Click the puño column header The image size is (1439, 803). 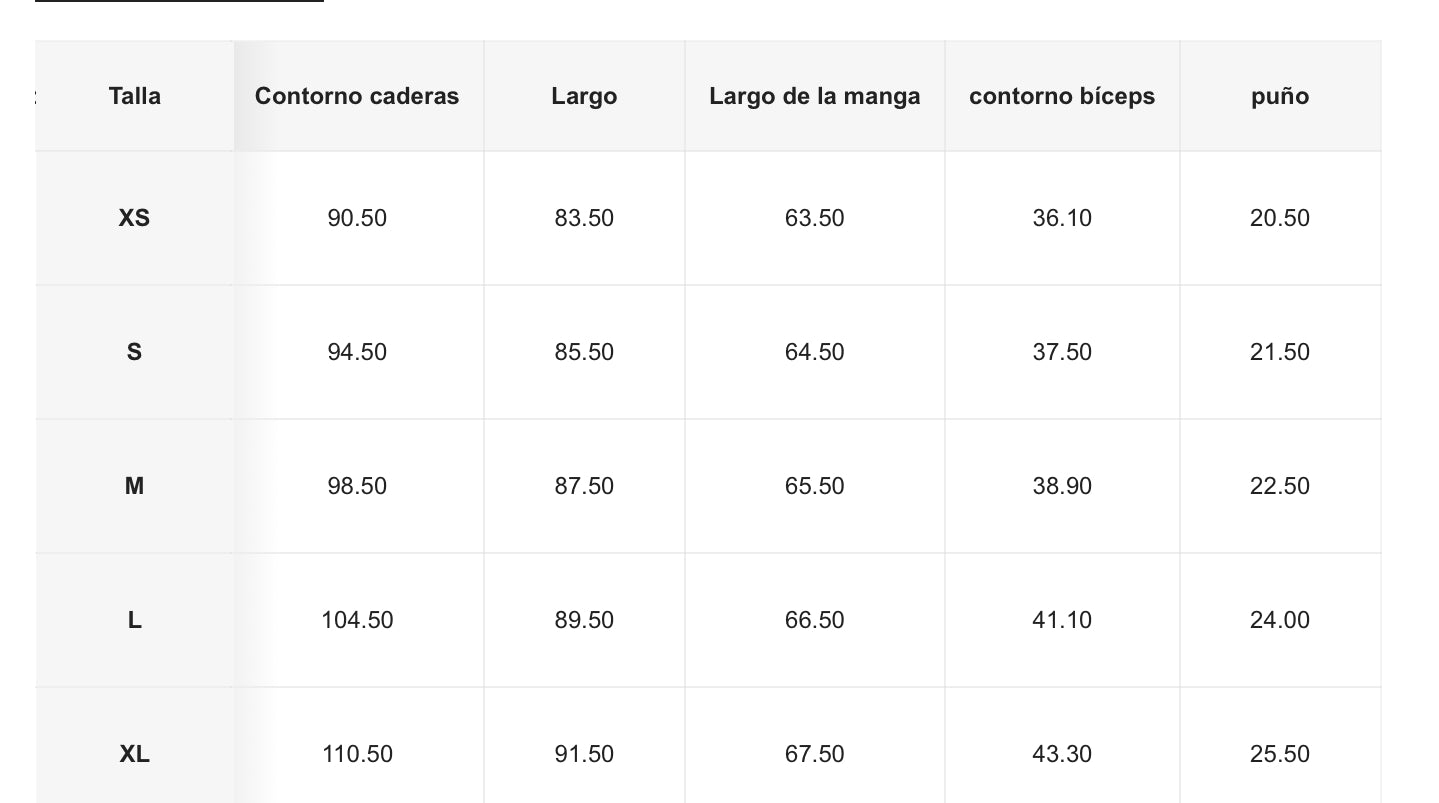point(1279,96)
